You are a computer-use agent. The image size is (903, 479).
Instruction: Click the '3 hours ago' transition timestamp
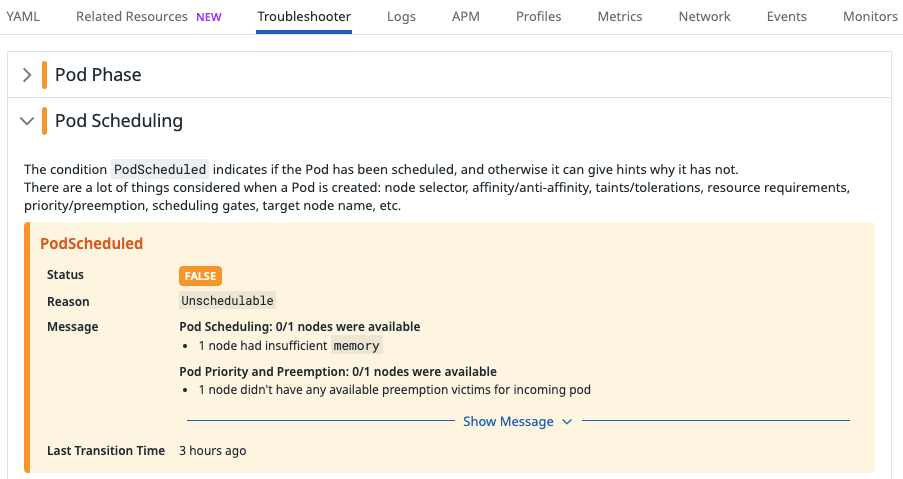tap(212, 451)
